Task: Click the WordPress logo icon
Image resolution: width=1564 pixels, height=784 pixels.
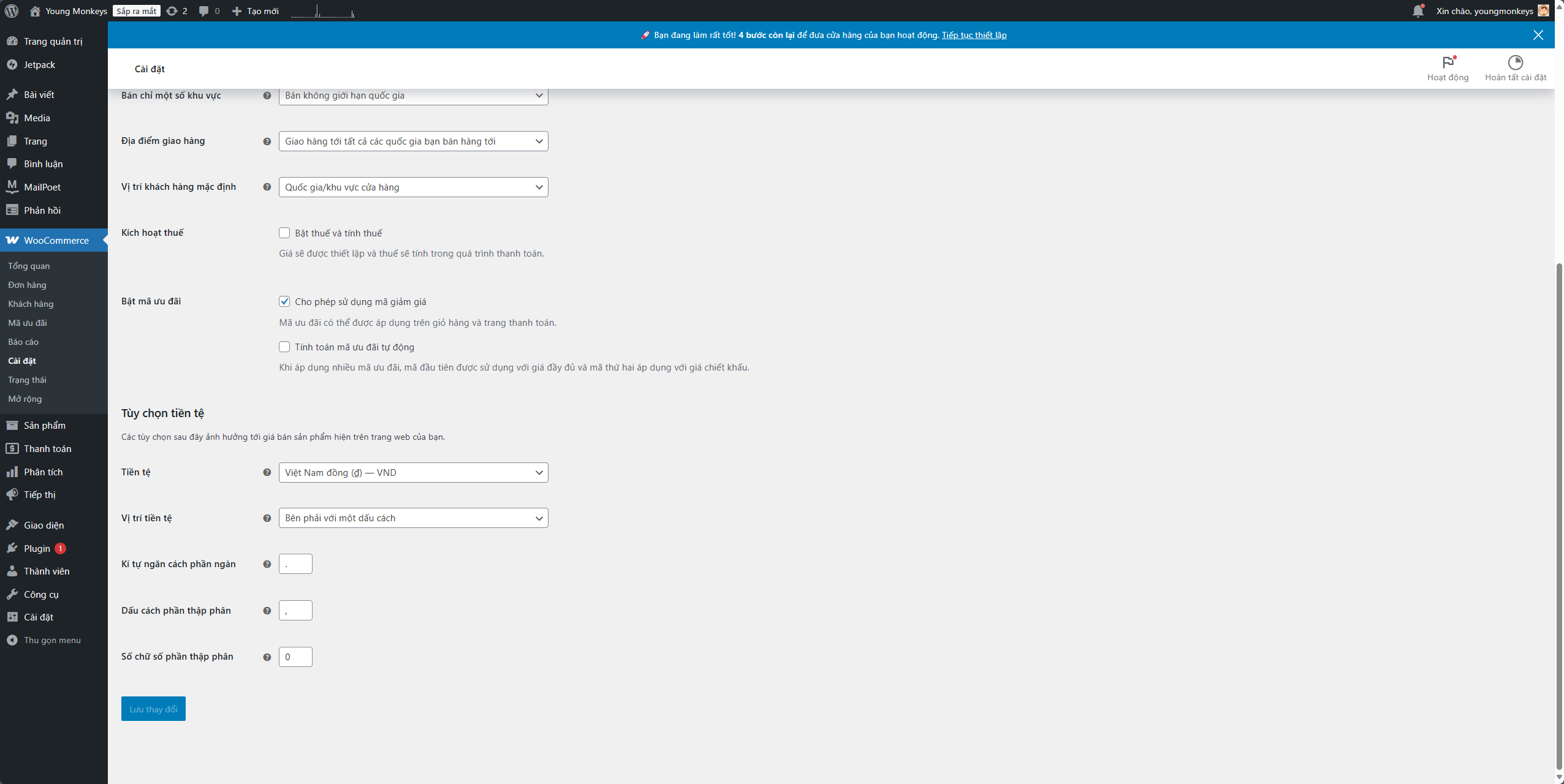Action: point(12,11)
